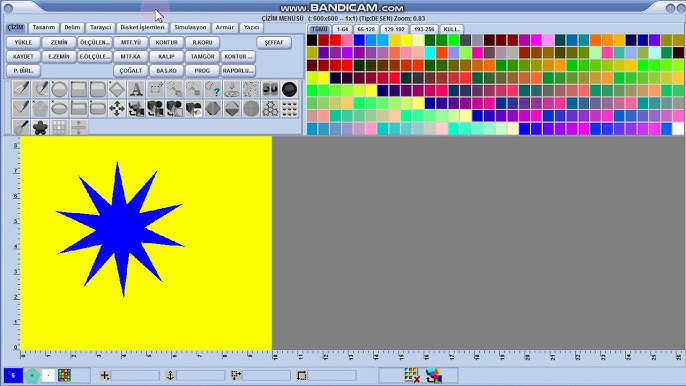Pick the white swatch at palette end
The height and width of the screenshot is (386, 686).
coord(678,129)
